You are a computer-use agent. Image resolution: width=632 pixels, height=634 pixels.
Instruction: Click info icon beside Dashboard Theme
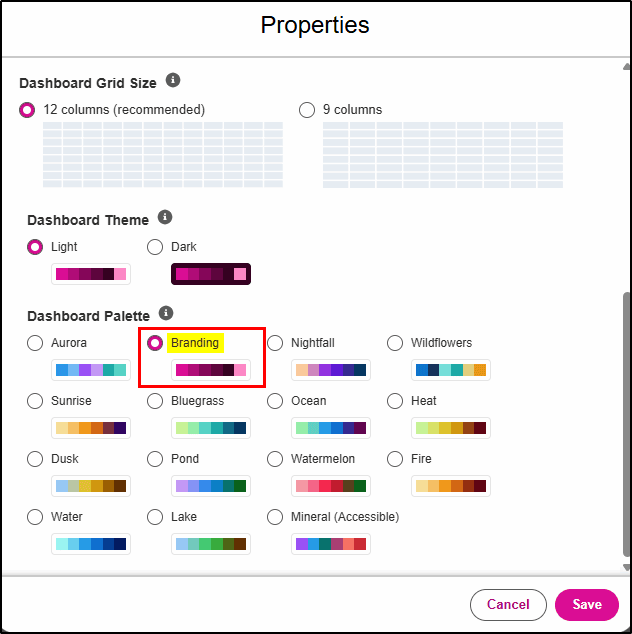(165, 217)
